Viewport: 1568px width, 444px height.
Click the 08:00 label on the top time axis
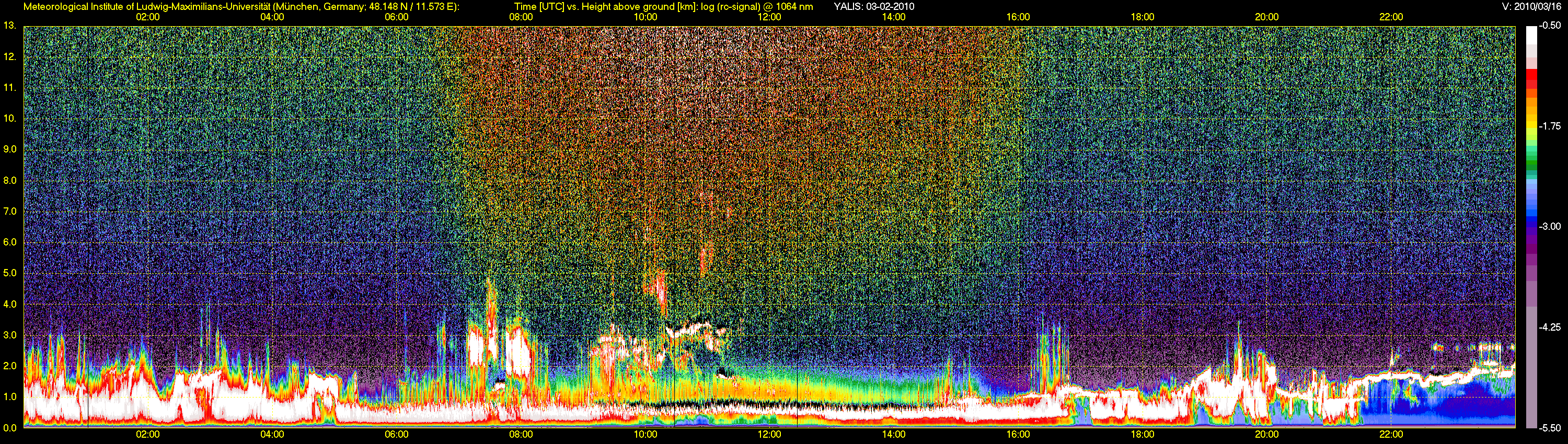point(521,17)
